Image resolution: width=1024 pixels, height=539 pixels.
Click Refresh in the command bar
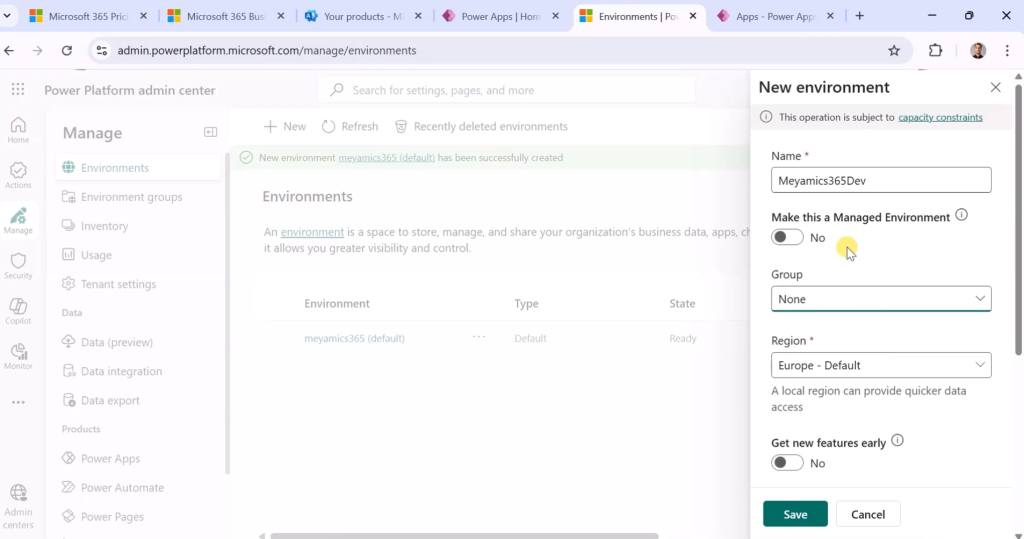click(x=350, y=126)
